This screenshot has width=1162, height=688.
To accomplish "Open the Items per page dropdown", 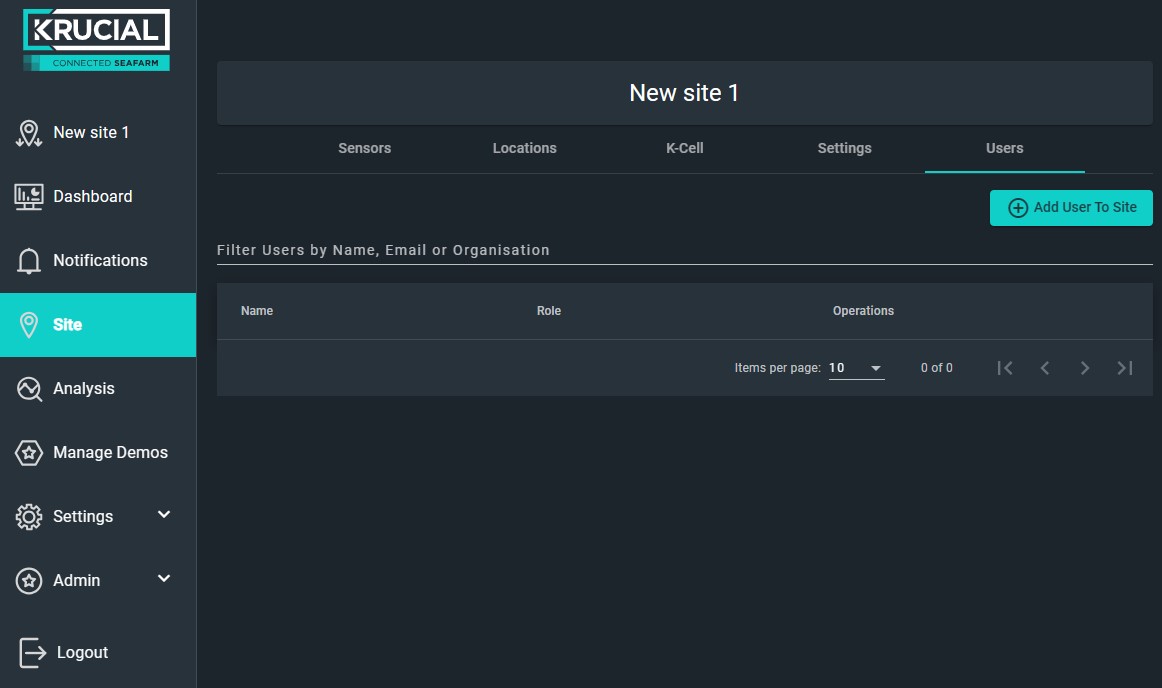I will (x=856, y=368).
